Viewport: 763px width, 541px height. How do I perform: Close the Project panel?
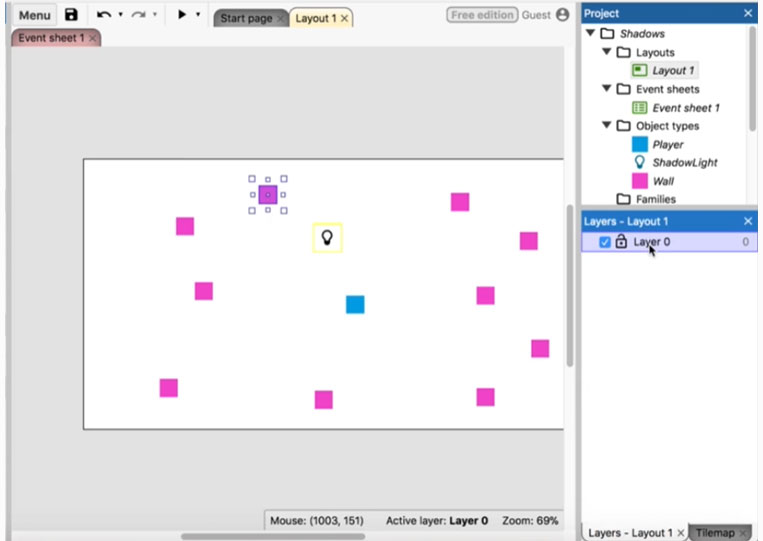click(748, 13)
